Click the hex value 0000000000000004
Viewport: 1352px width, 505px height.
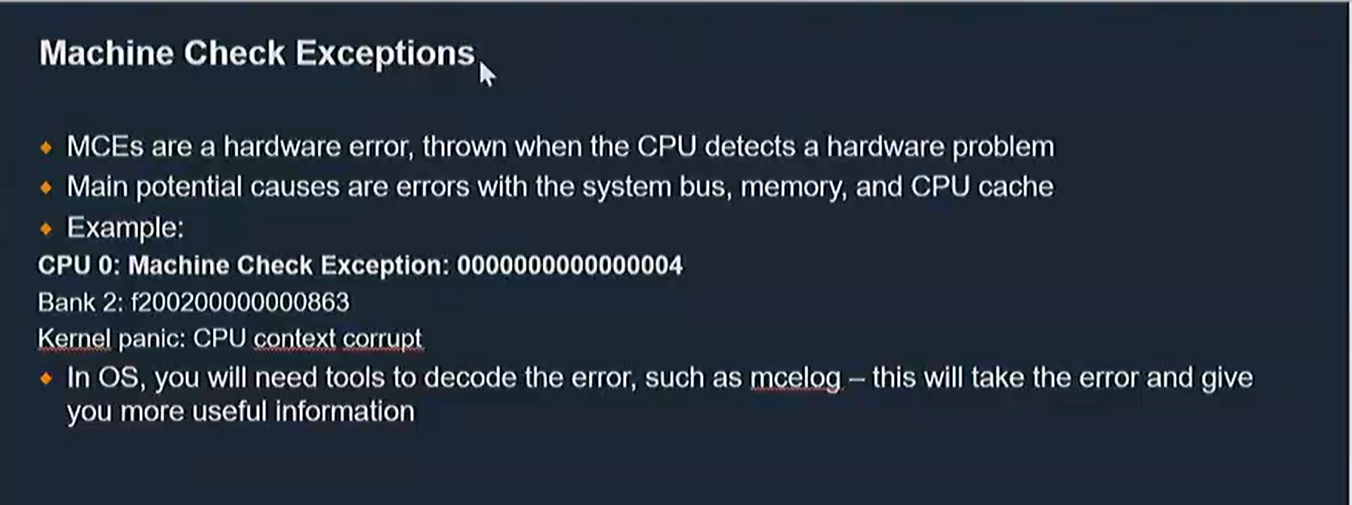[570, 266]
